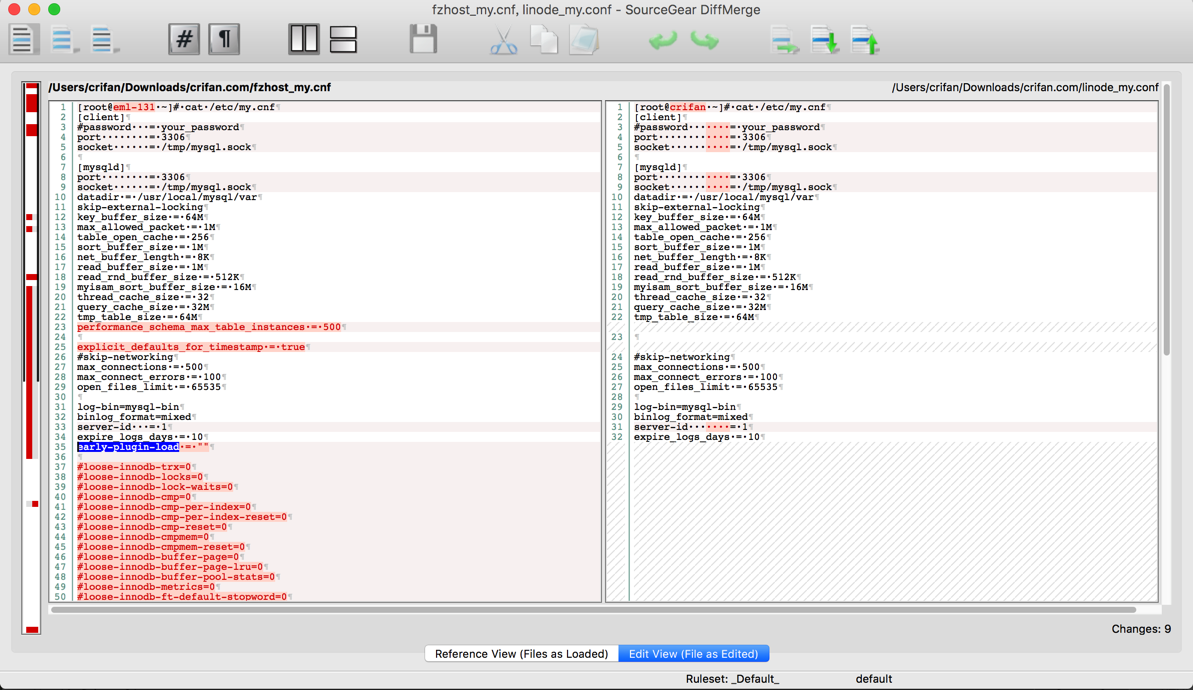The image size is (1193, 690).
Task: Click '#loose-innodb-metrics=0' line in left pane
Action: click(146, 587)
